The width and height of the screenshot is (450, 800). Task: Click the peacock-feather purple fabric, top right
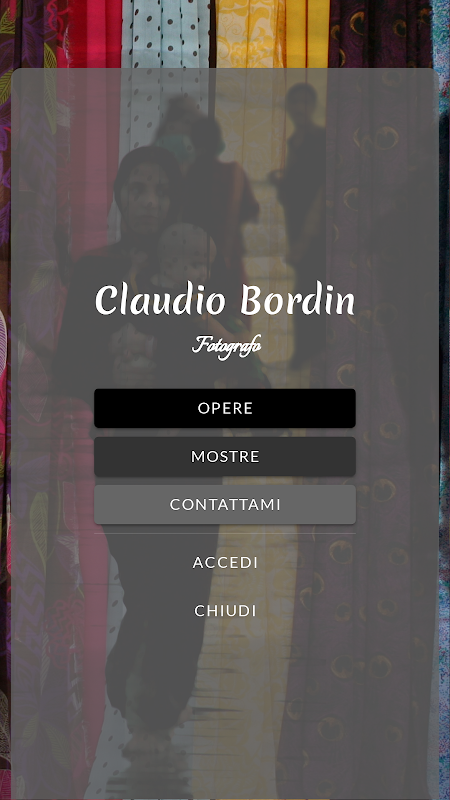pyautogui.click(x=380, y=33)
